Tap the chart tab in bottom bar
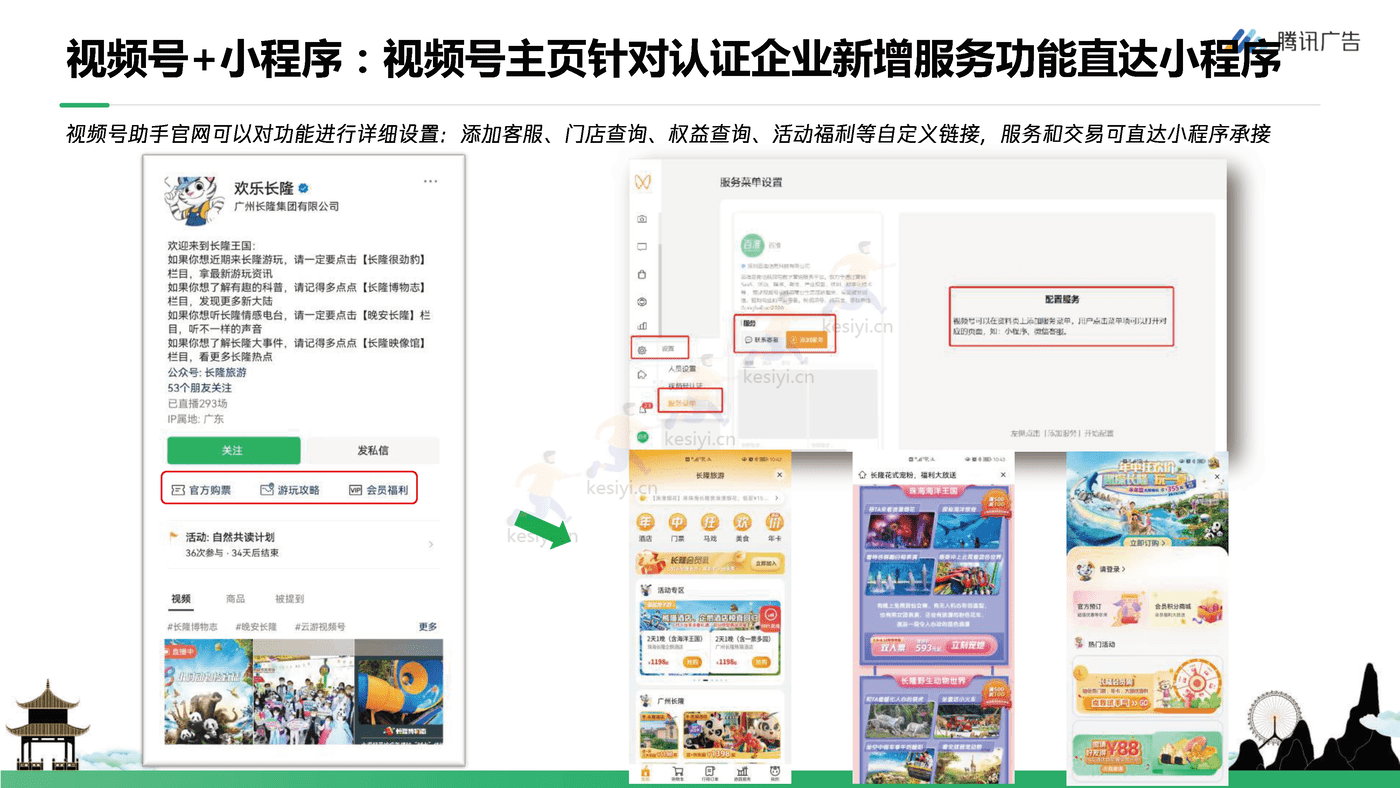This screenshot has width=1400, height=788. point(743,773)
